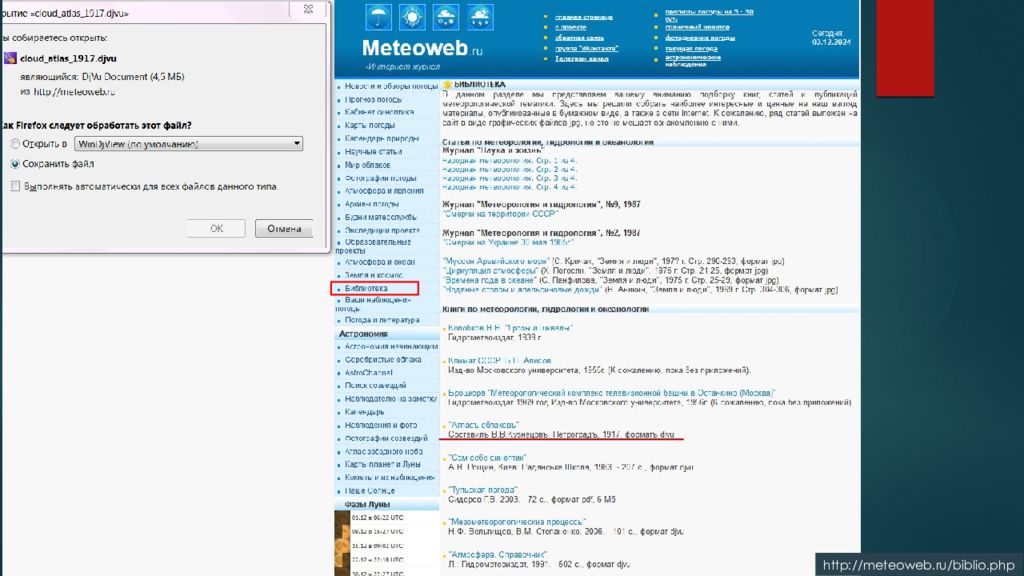The height and width of the screenshot is (576, 1024).
Task: Go to "Прогноз погоды" sidebar section
Action: pos(373,99)
